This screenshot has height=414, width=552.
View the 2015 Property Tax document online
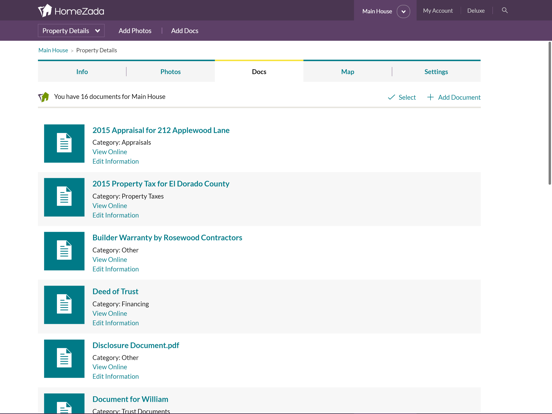coord(109,206)
